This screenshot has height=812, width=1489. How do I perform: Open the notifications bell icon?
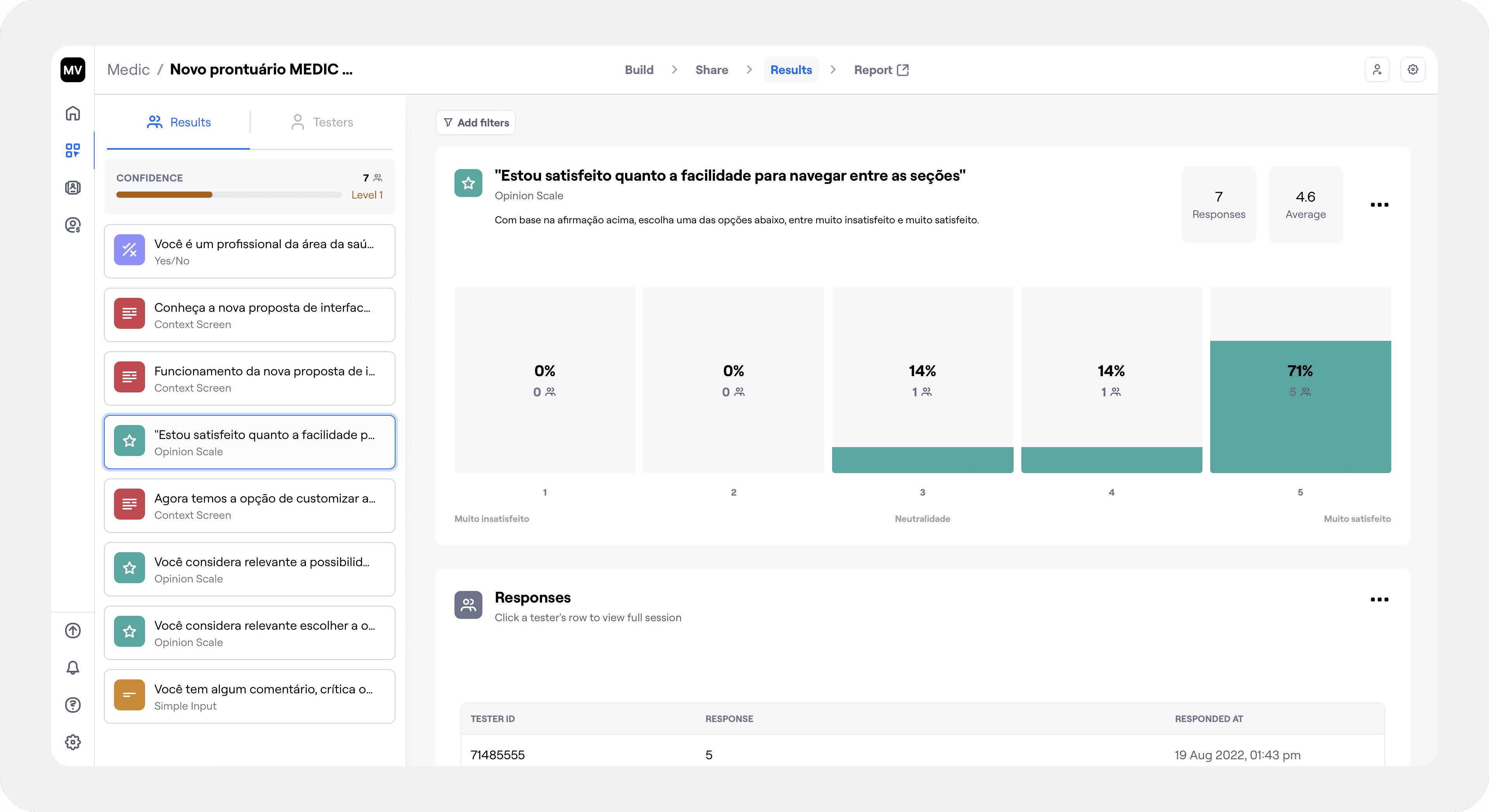[x=73, y=667]
